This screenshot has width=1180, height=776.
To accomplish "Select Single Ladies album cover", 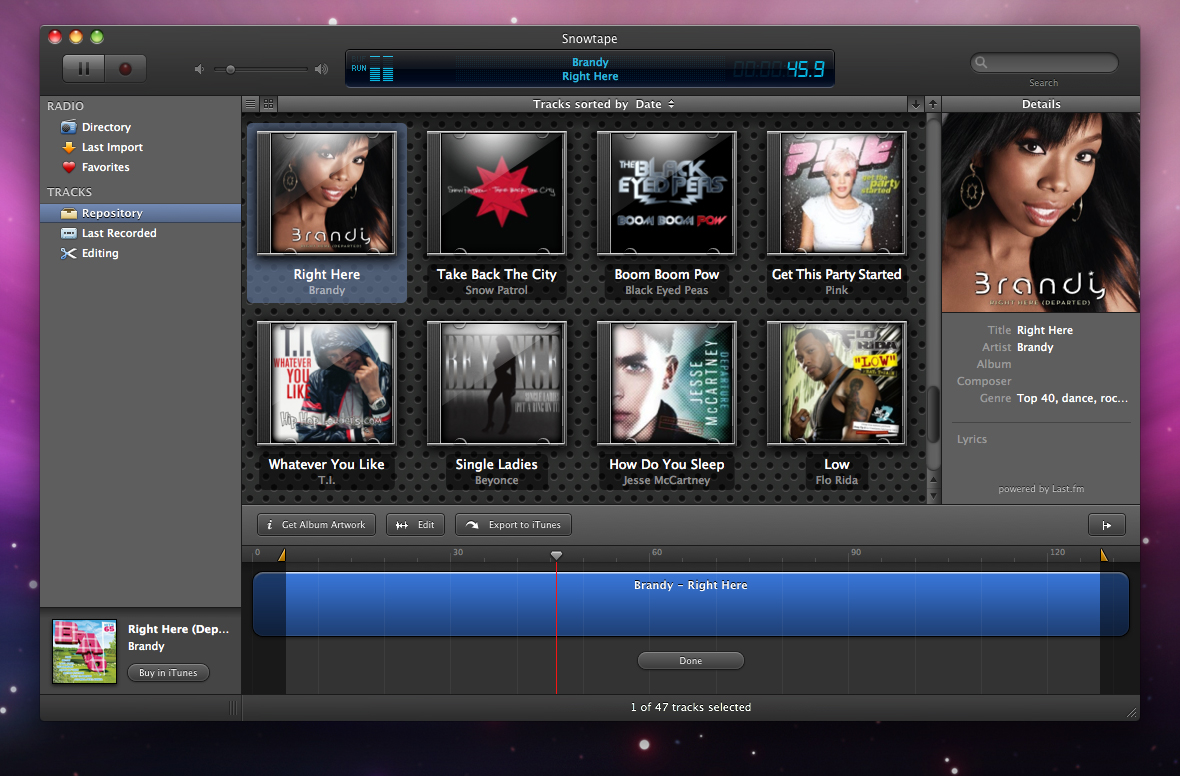I will 497,383.
